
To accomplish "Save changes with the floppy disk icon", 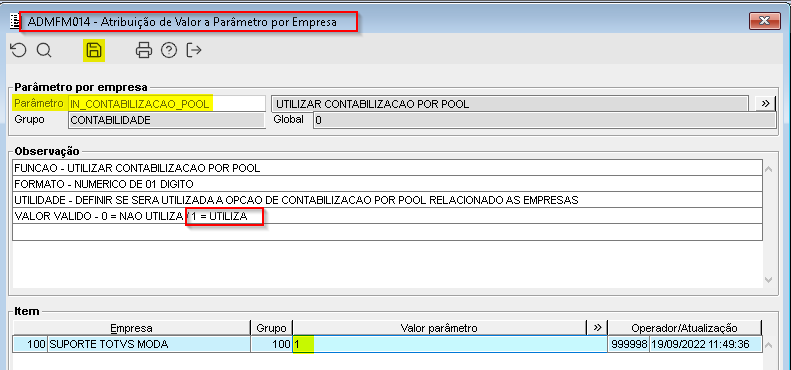I will click(x=94, y=50).
